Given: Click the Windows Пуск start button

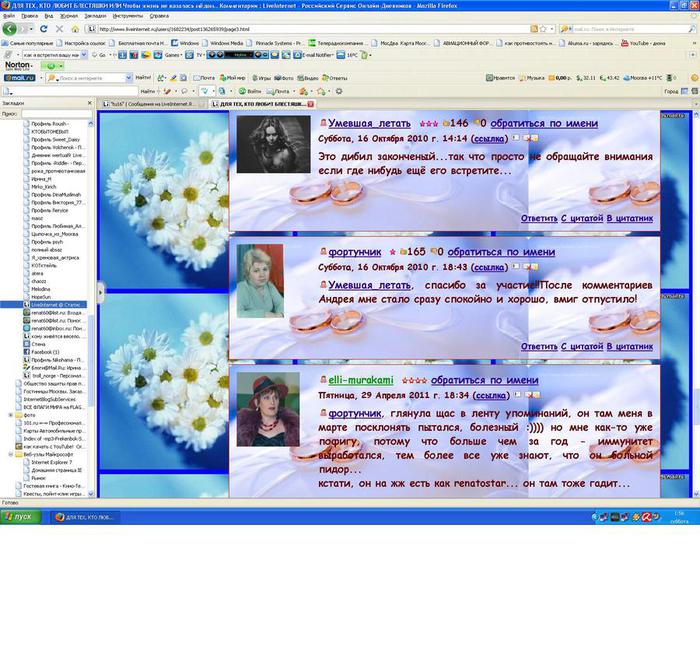Looking at the screenshot, I should click(21, 517).
